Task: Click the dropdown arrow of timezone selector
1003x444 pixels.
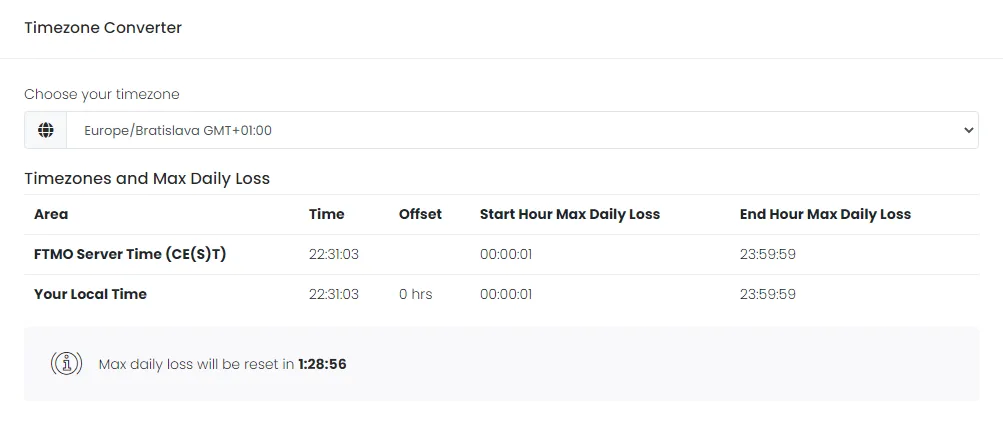Action: tap(967, 130)
